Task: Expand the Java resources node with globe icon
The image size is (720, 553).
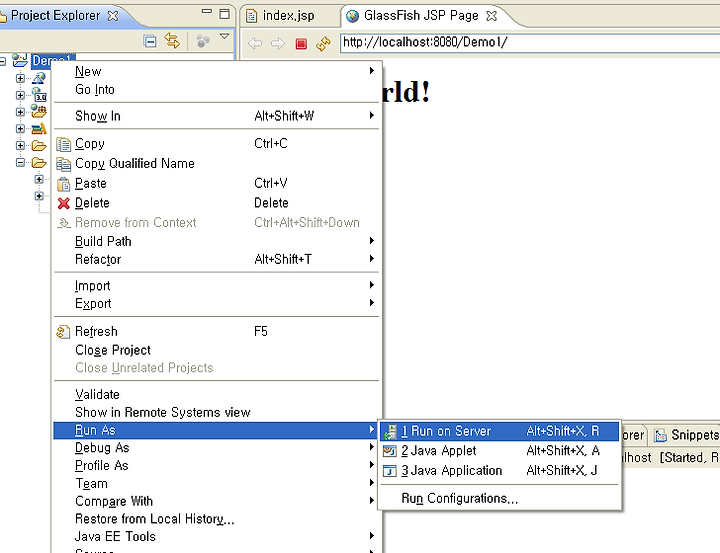Action: point(20,112)
